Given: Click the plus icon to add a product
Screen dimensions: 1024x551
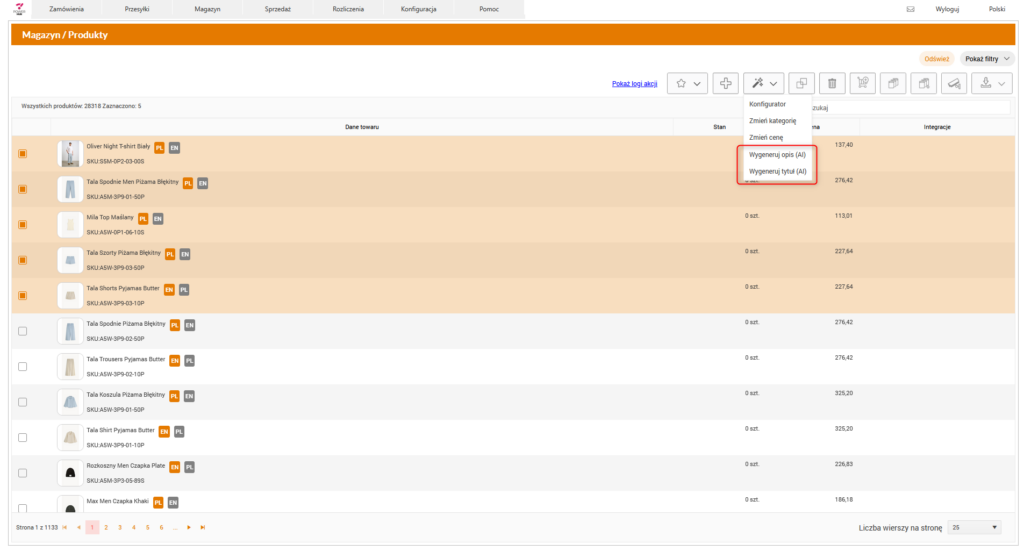Looking at the screenshot, I should coord(726,84).
